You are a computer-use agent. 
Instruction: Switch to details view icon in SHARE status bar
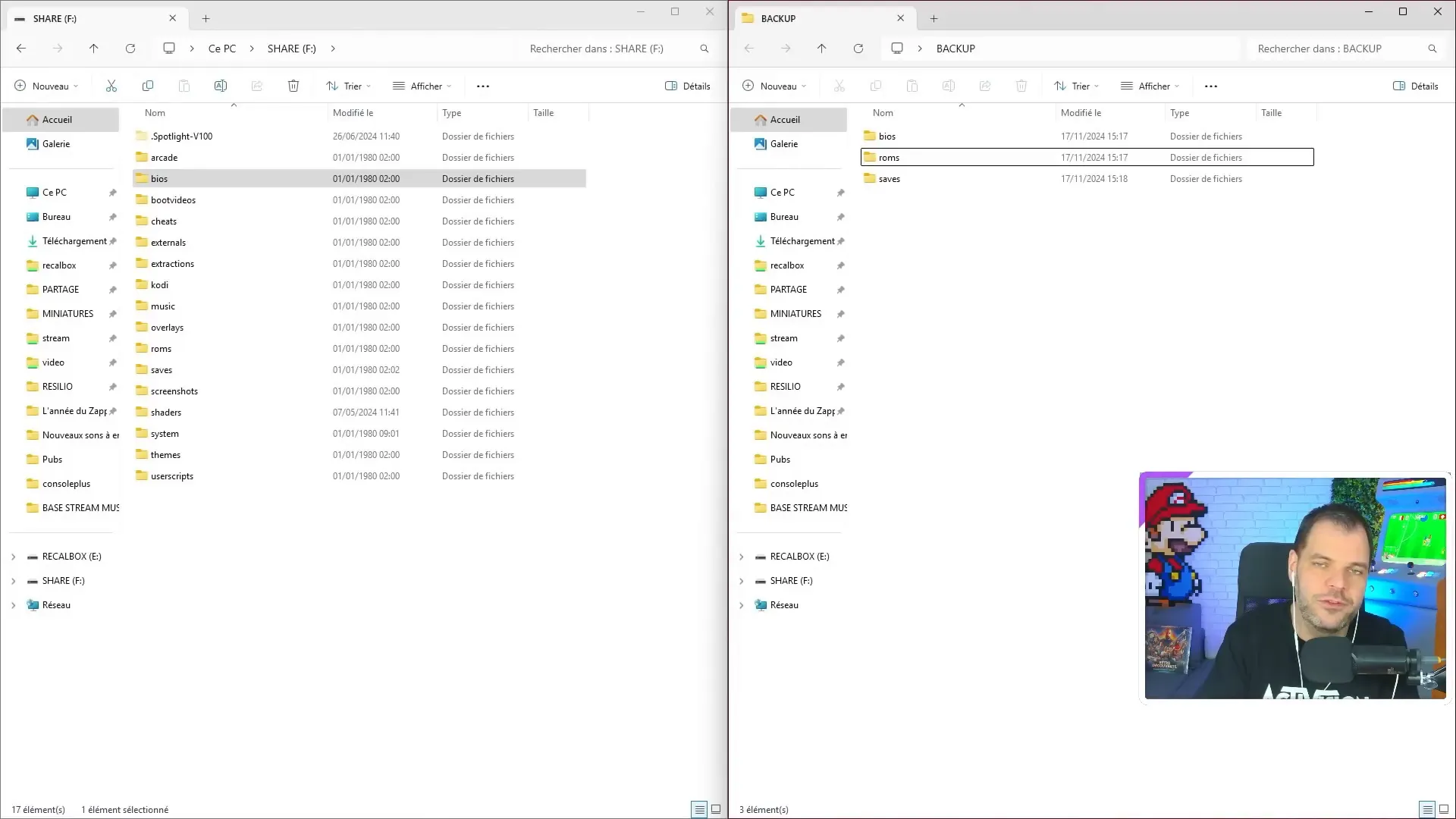click(699, 809)
